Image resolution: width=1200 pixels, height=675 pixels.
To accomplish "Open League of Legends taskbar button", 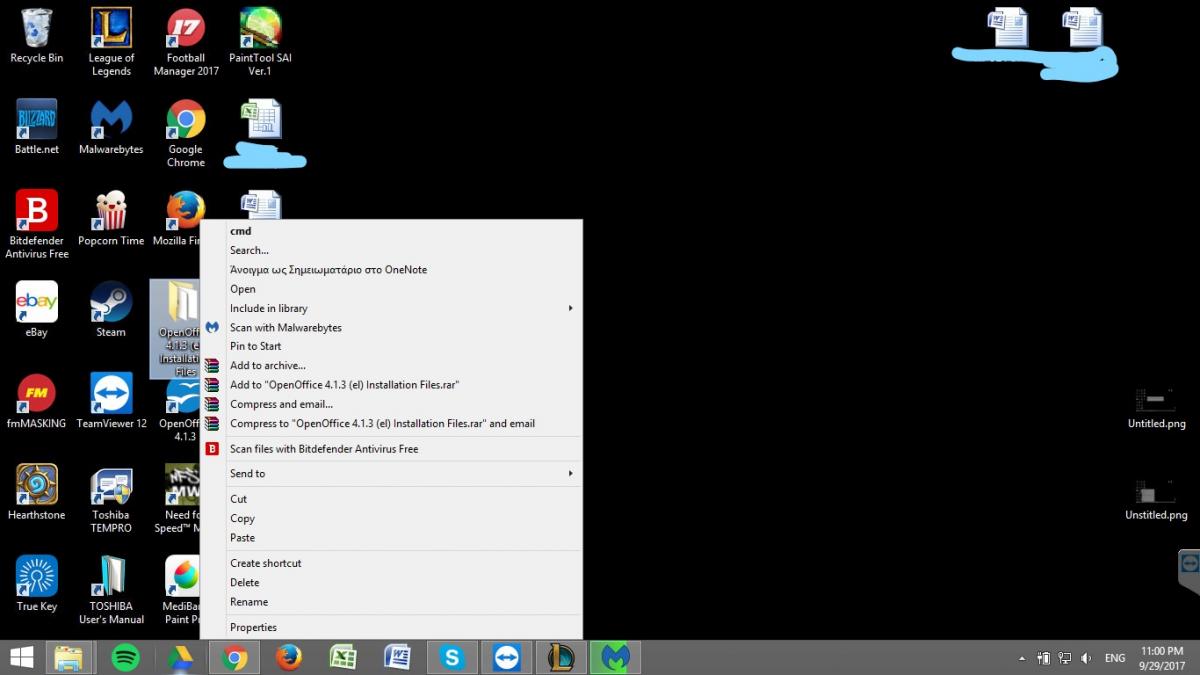I will click(561, 657).
